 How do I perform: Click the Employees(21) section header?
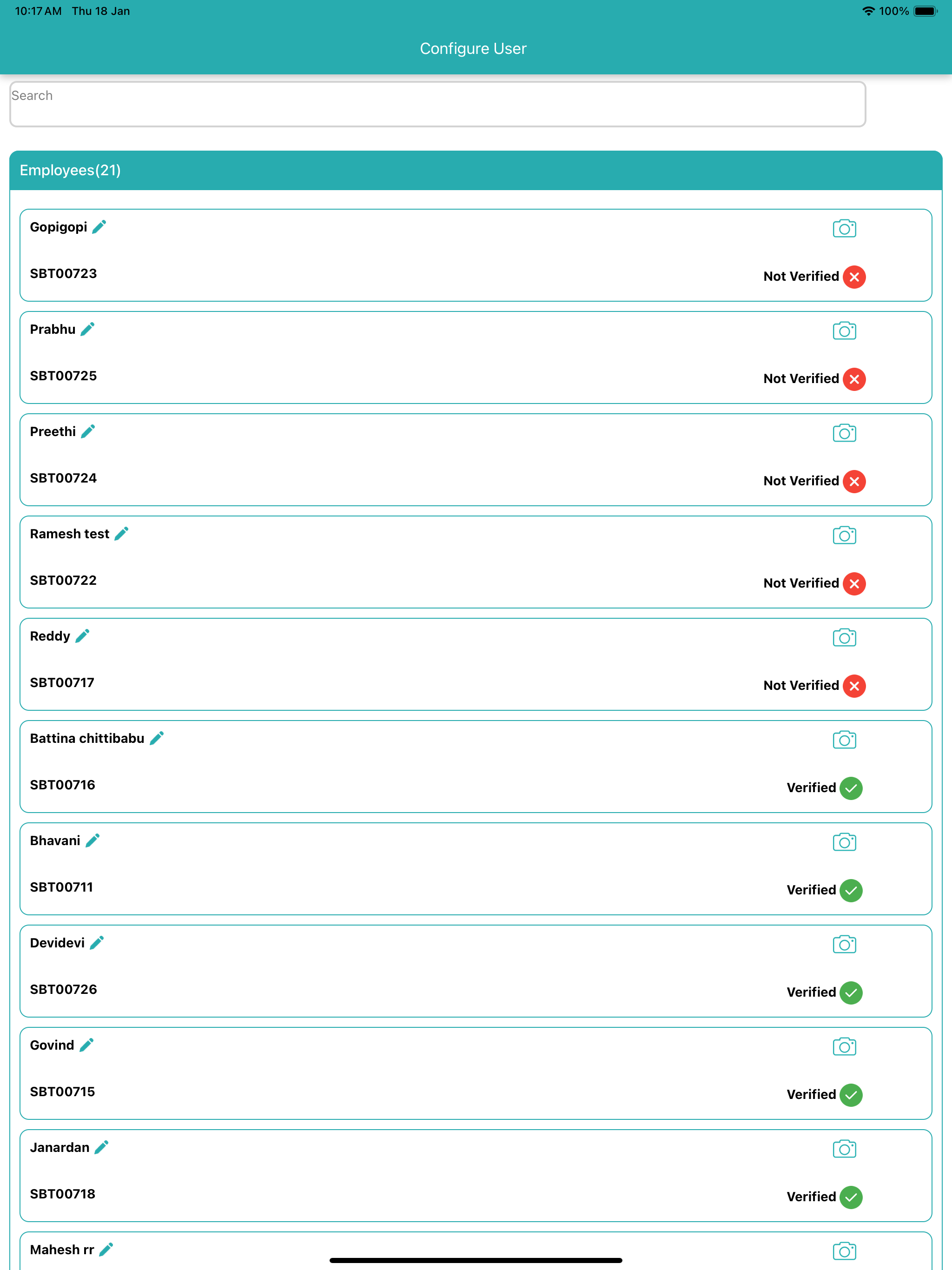(476, 171)
